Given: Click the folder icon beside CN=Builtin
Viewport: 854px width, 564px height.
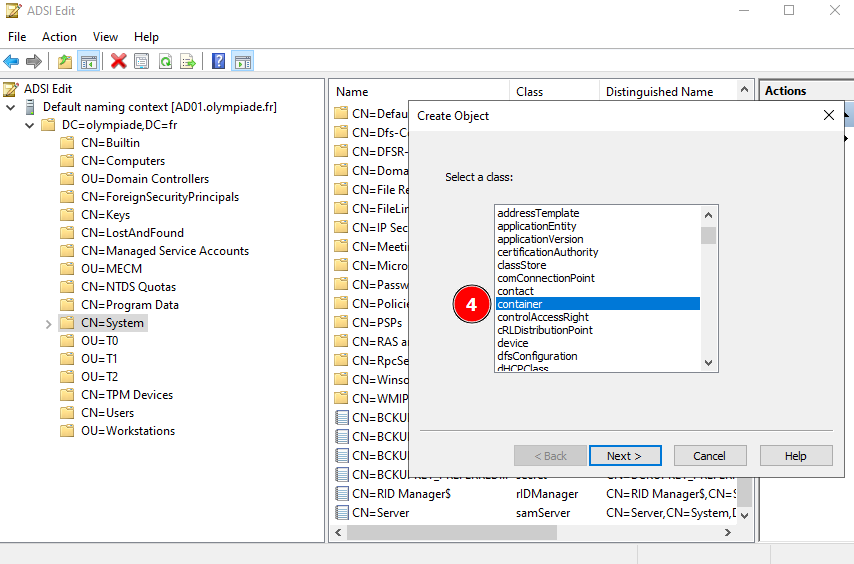Looking at the screenshot, I should [x=67, y=143].
